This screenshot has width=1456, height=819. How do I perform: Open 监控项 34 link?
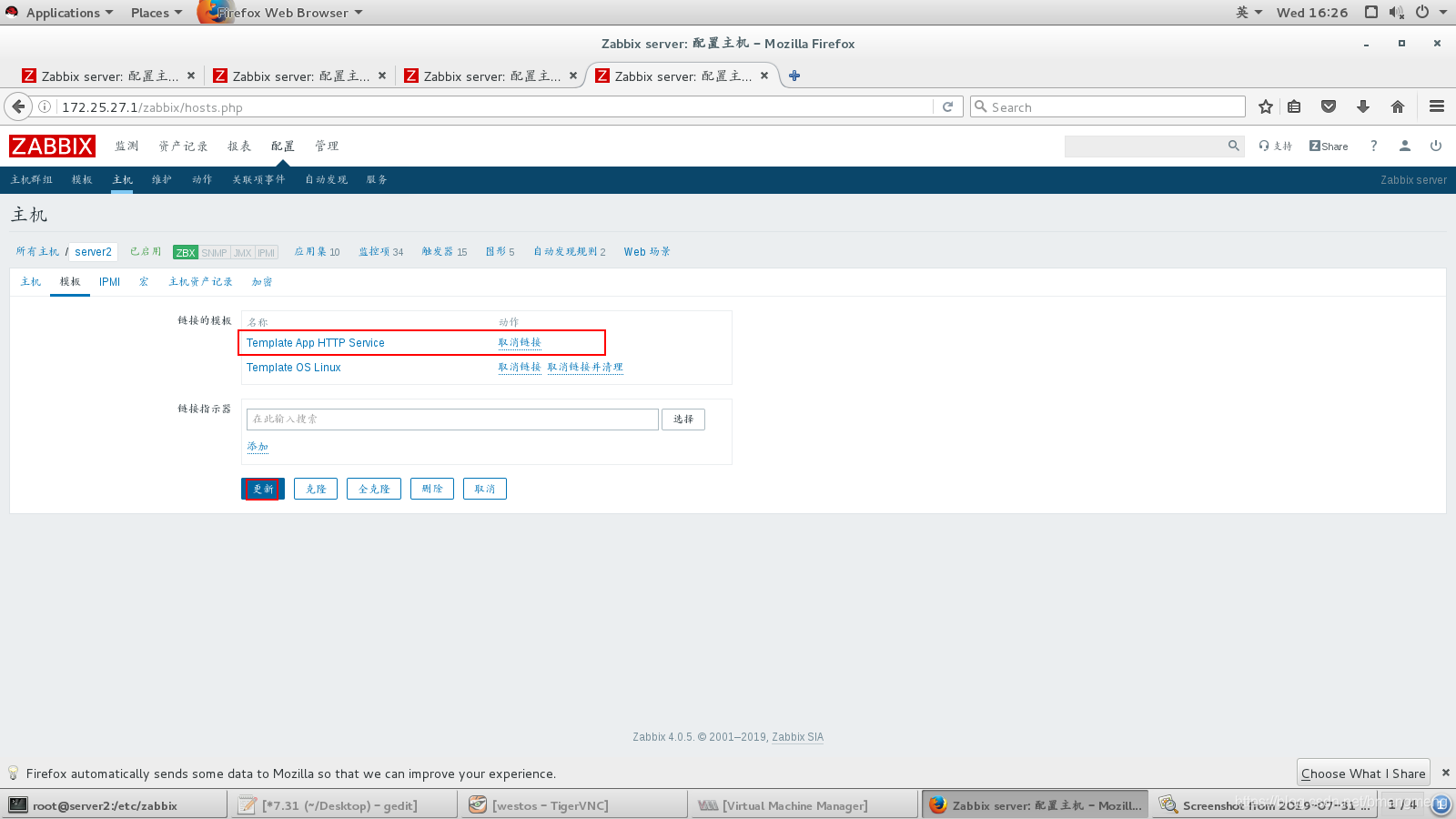coord(380,252)
